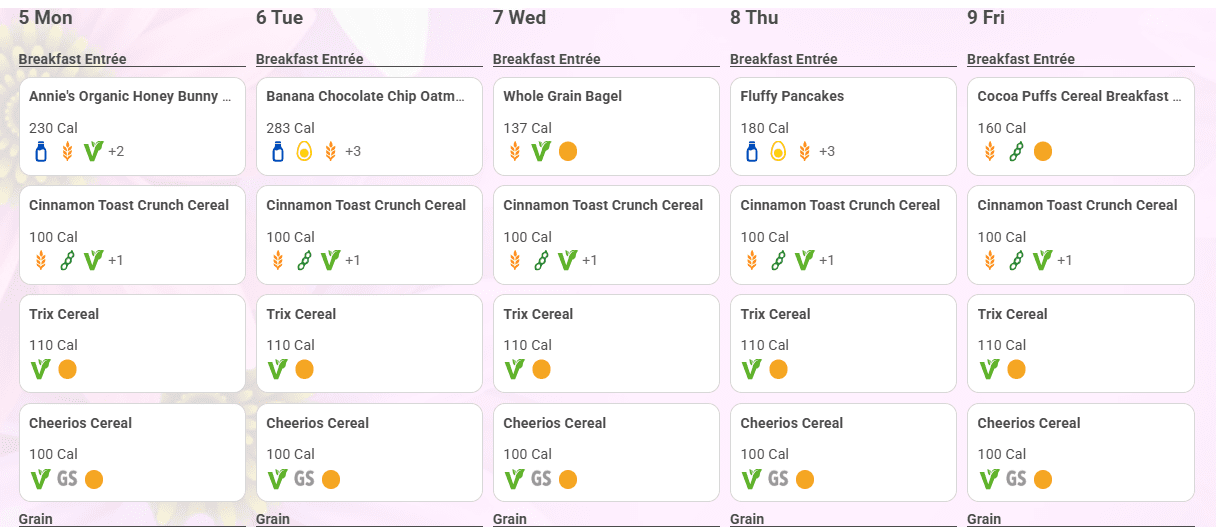The height and width of the screenshot is (527, 1216).
Task: Expand +3 icons on Banana Chocolate Chip Oatmeal
Action: click(x=353, y=151)
